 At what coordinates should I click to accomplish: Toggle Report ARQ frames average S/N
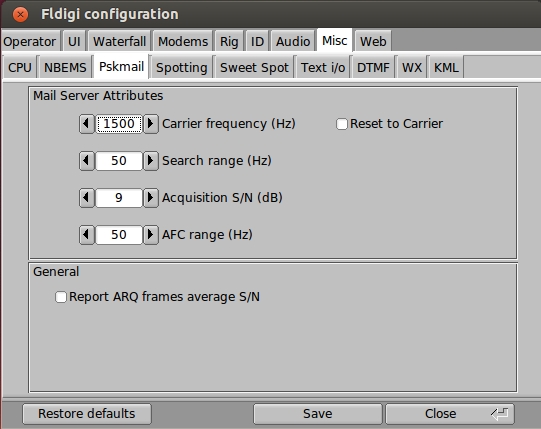point(61,297)
